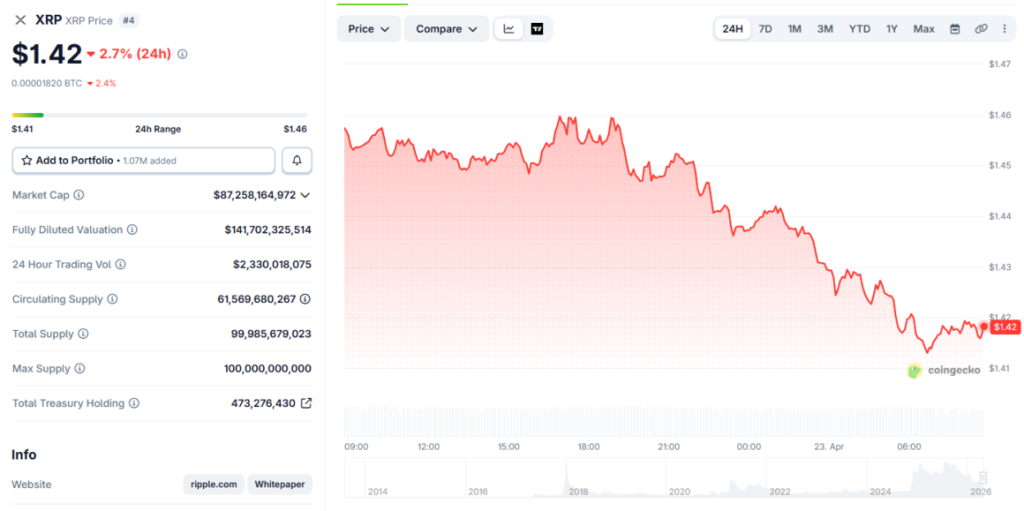Switch to TradingView chart icon
1024x511 pixels.
click(537, 29)
